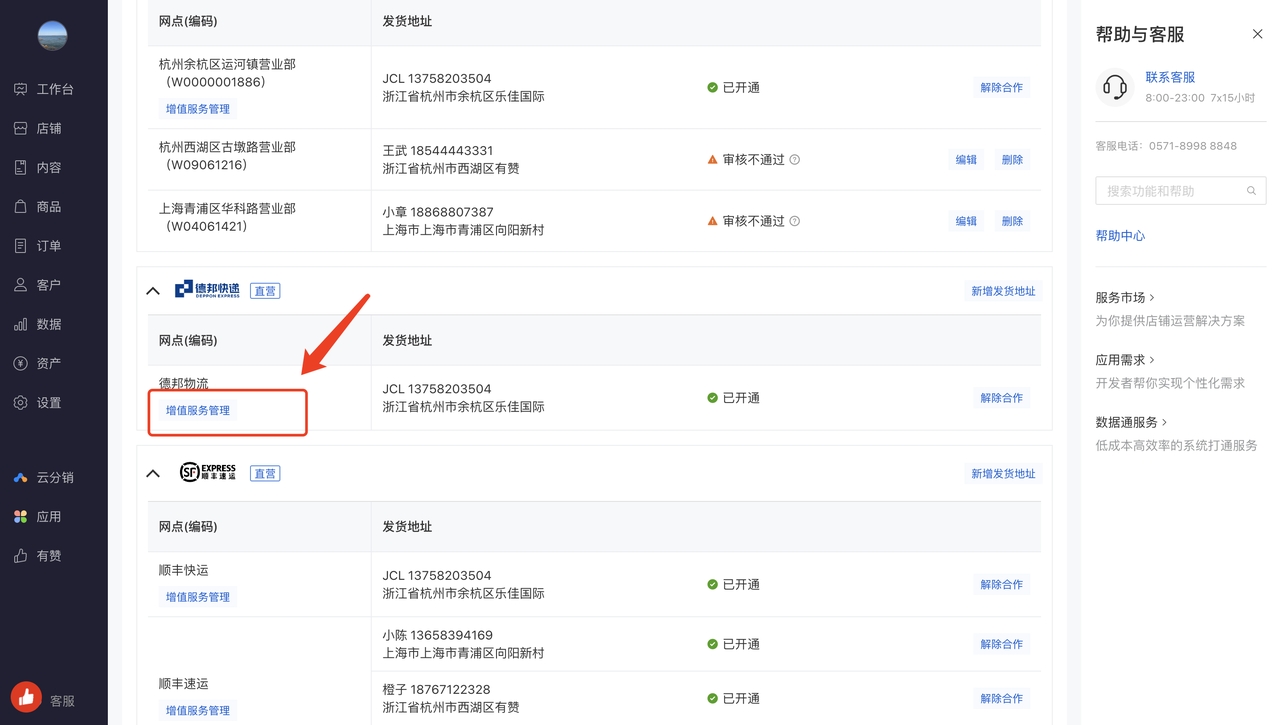Image resolution: width=1280 pixels, height=725 pixels.
Task: Open the 工作台 sidebar icon
Action: point(20,89)
